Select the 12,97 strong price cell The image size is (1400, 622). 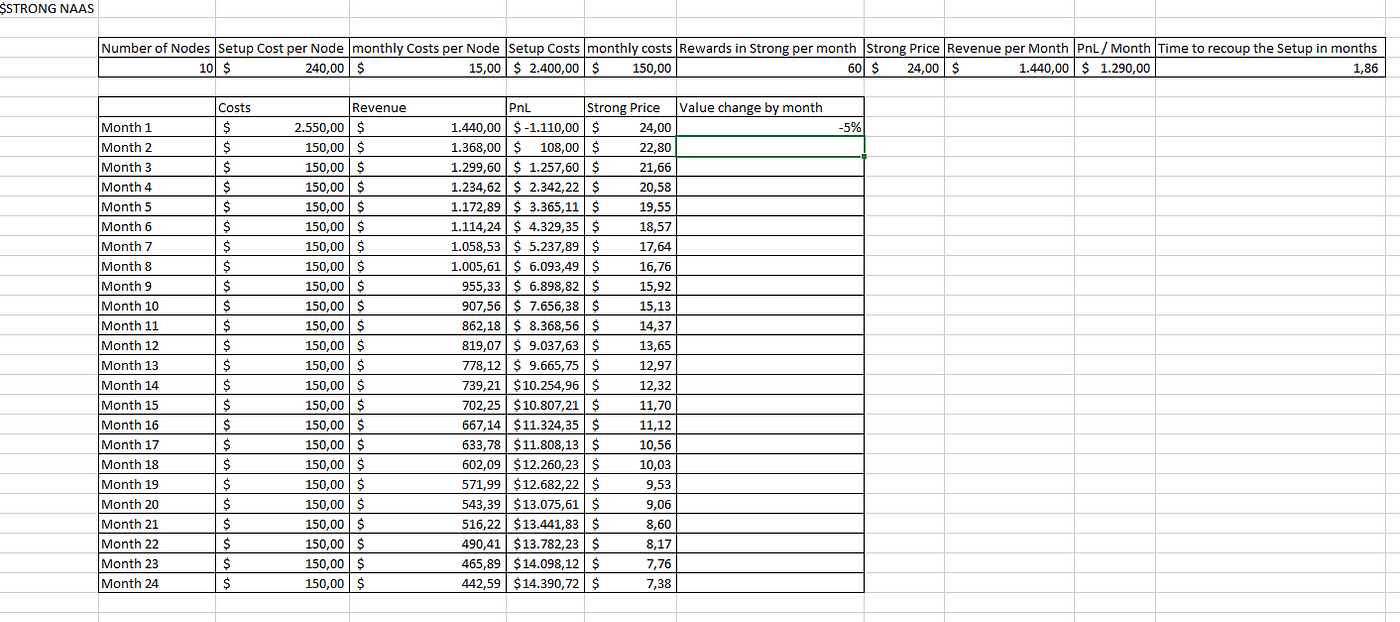[x=630, y=365]
